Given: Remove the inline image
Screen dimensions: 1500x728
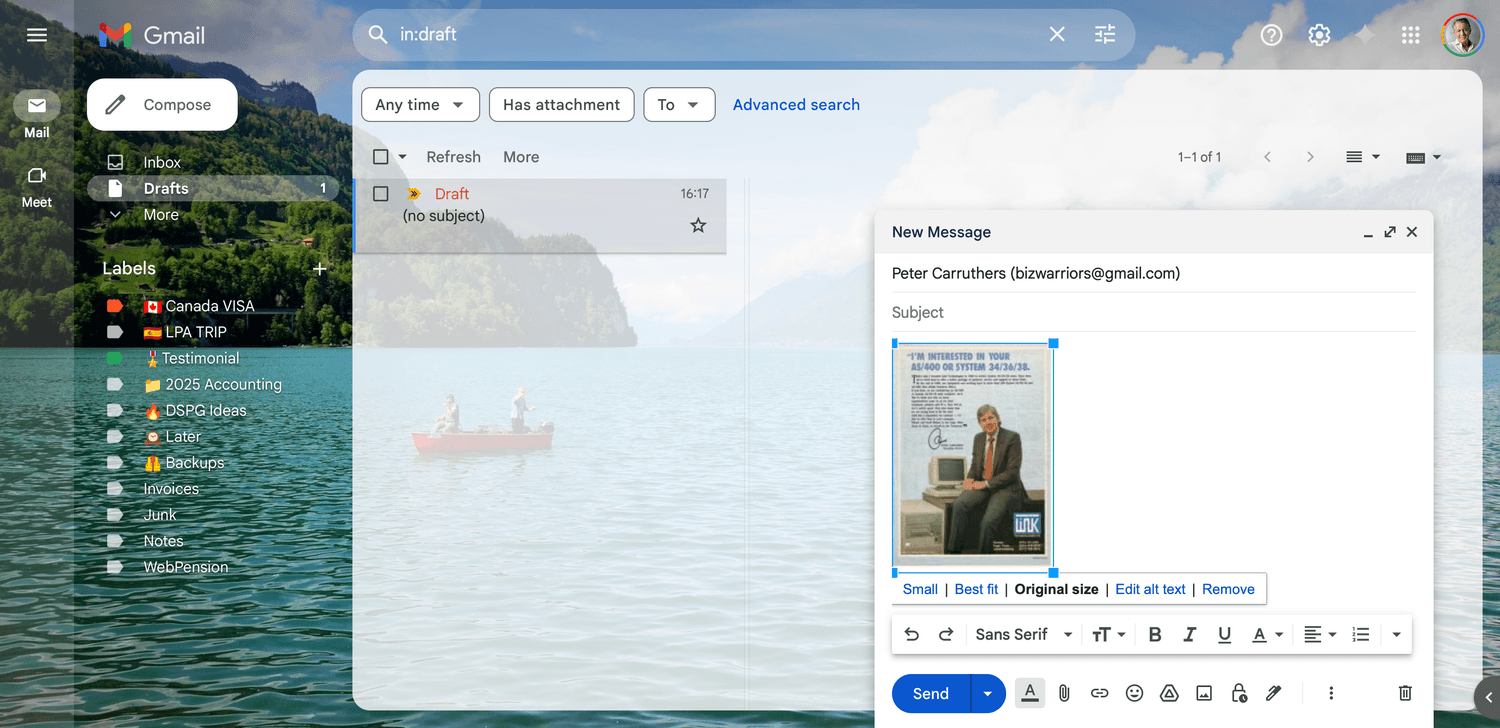Looking at the screenshot, I should (x=1228, y=589).
